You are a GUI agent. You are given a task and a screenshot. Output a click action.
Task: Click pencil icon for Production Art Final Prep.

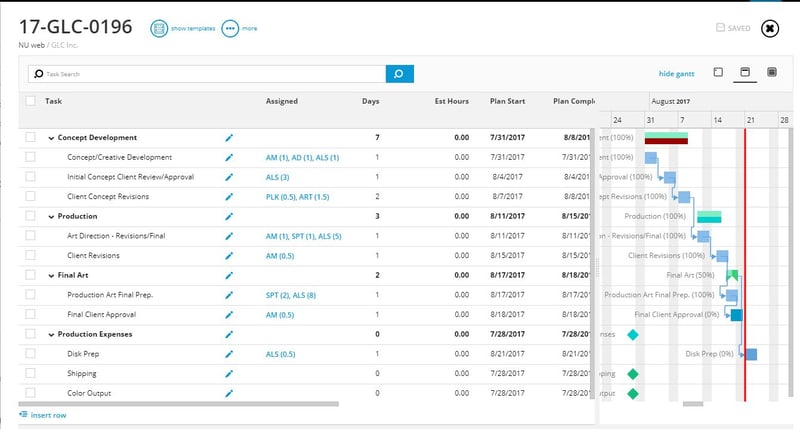(229, 295)
